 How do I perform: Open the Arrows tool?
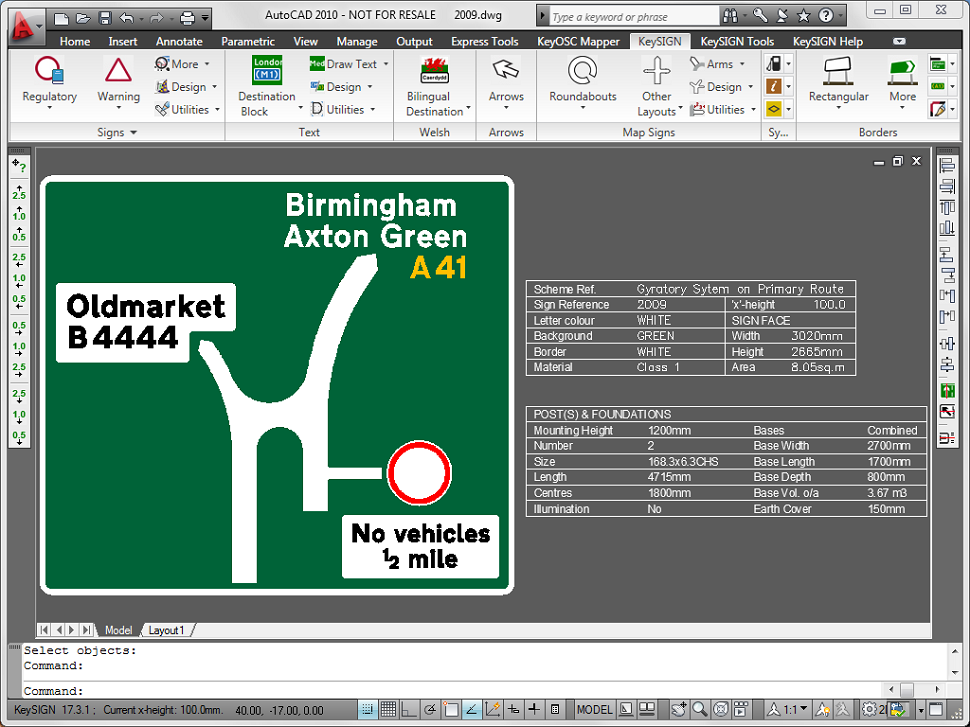506,84
